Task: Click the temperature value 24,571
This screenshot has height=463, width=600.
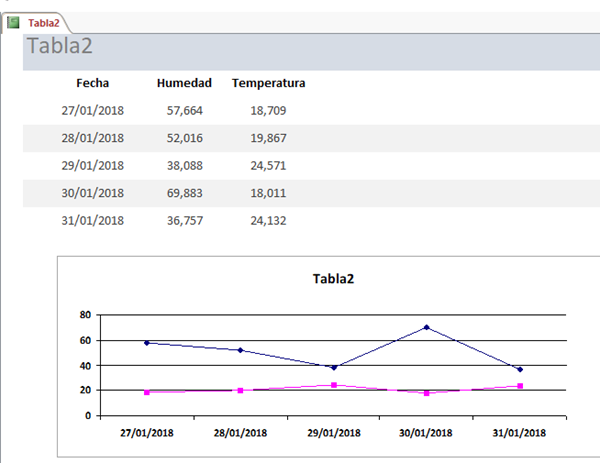Action: [x=268, y=166]
